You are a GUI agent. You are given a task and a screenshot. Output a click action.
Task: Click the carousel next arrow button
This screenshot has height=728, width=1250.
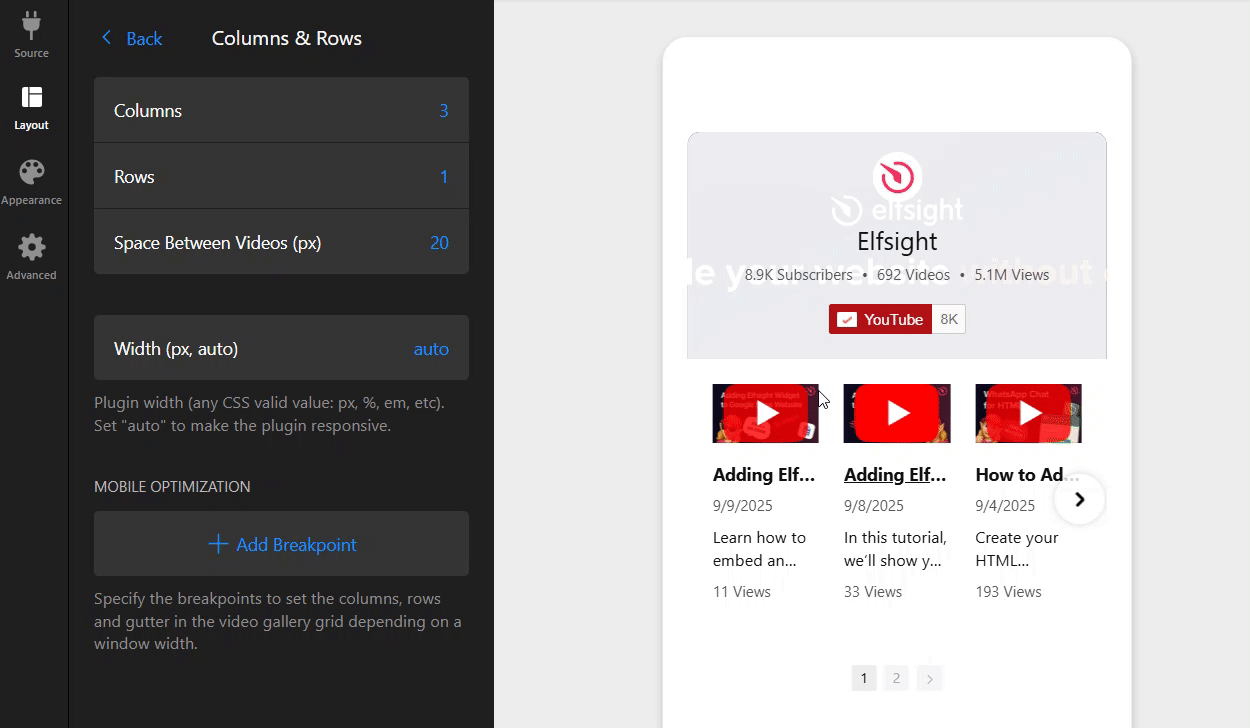pyautogui.click(x=1079, y=499)
